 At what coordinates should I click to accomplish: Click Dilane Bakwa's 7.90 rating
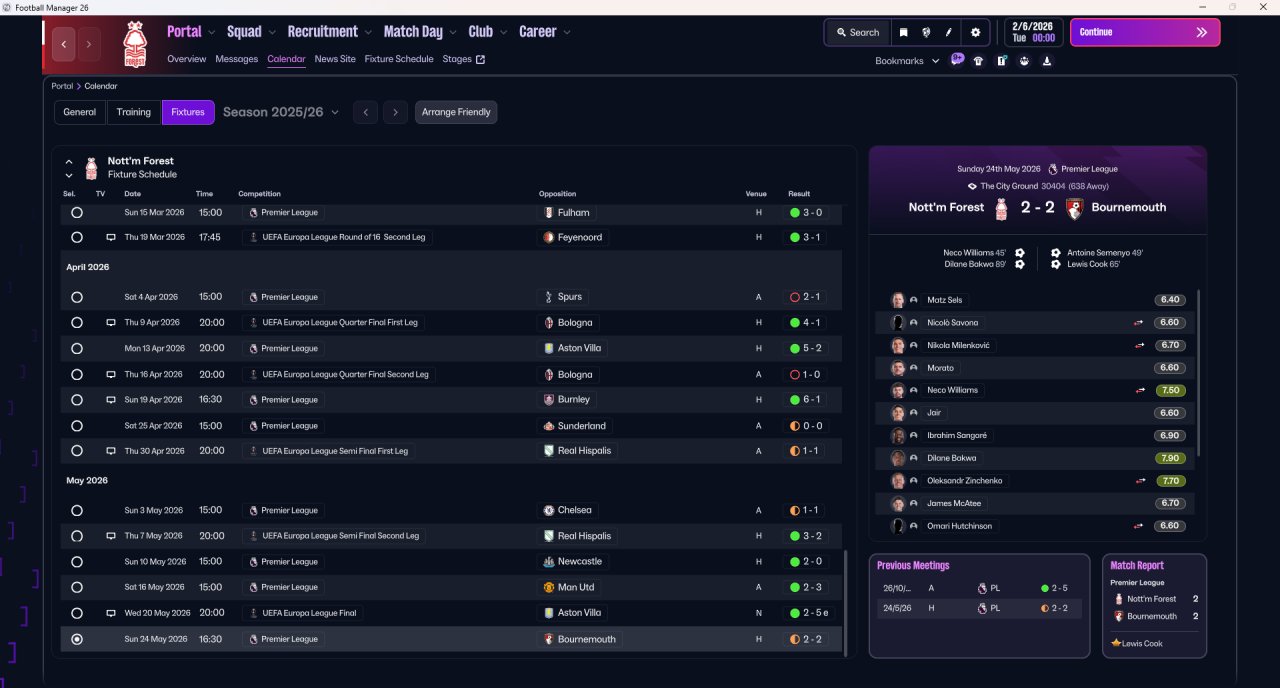point(1170,458)
